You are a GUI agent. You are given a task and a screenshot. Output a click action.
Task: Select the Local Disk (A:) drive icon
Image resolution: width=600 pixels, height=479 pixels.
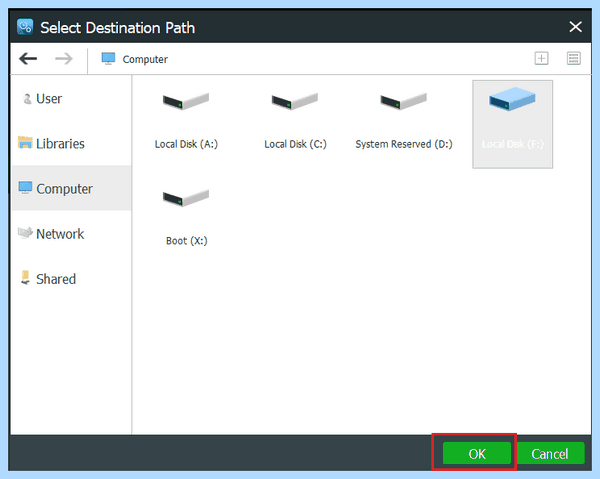point(186,101)
